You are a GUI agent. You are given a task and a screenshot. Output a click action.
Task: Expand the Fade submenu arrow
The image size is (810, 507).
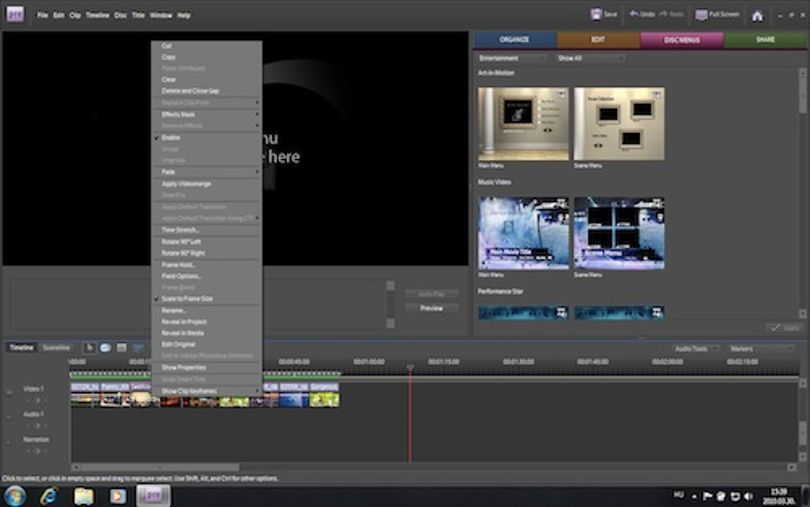pos(257,172)
